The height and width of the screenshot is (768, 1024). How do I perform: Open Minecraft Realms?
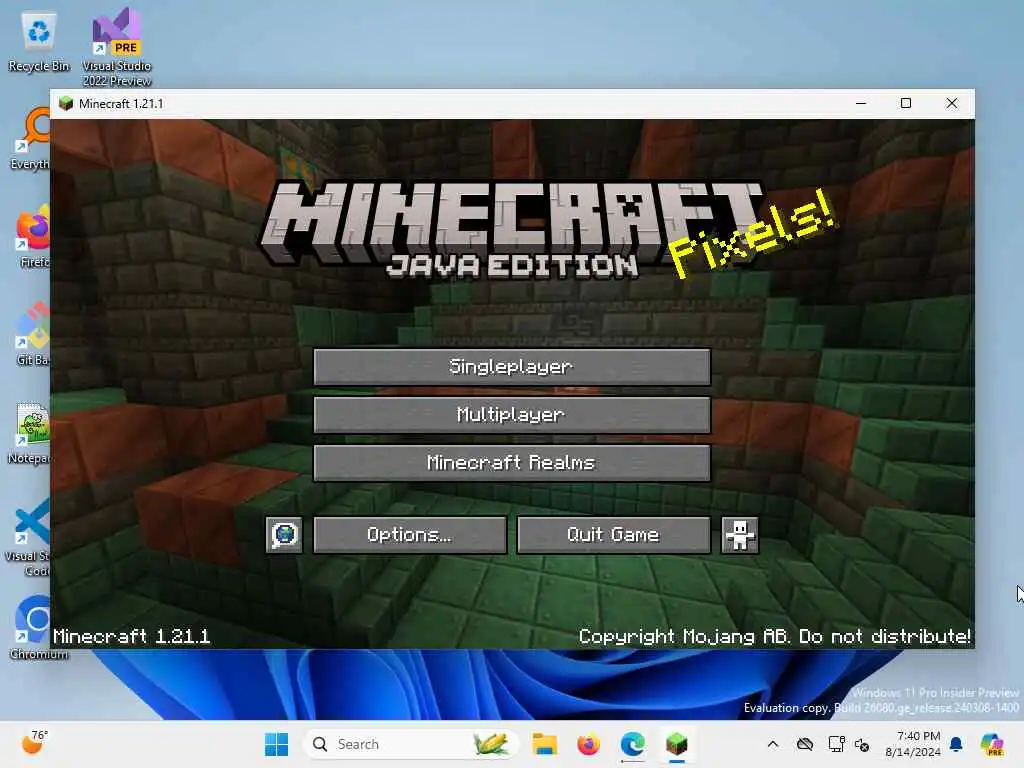(511, 463)
